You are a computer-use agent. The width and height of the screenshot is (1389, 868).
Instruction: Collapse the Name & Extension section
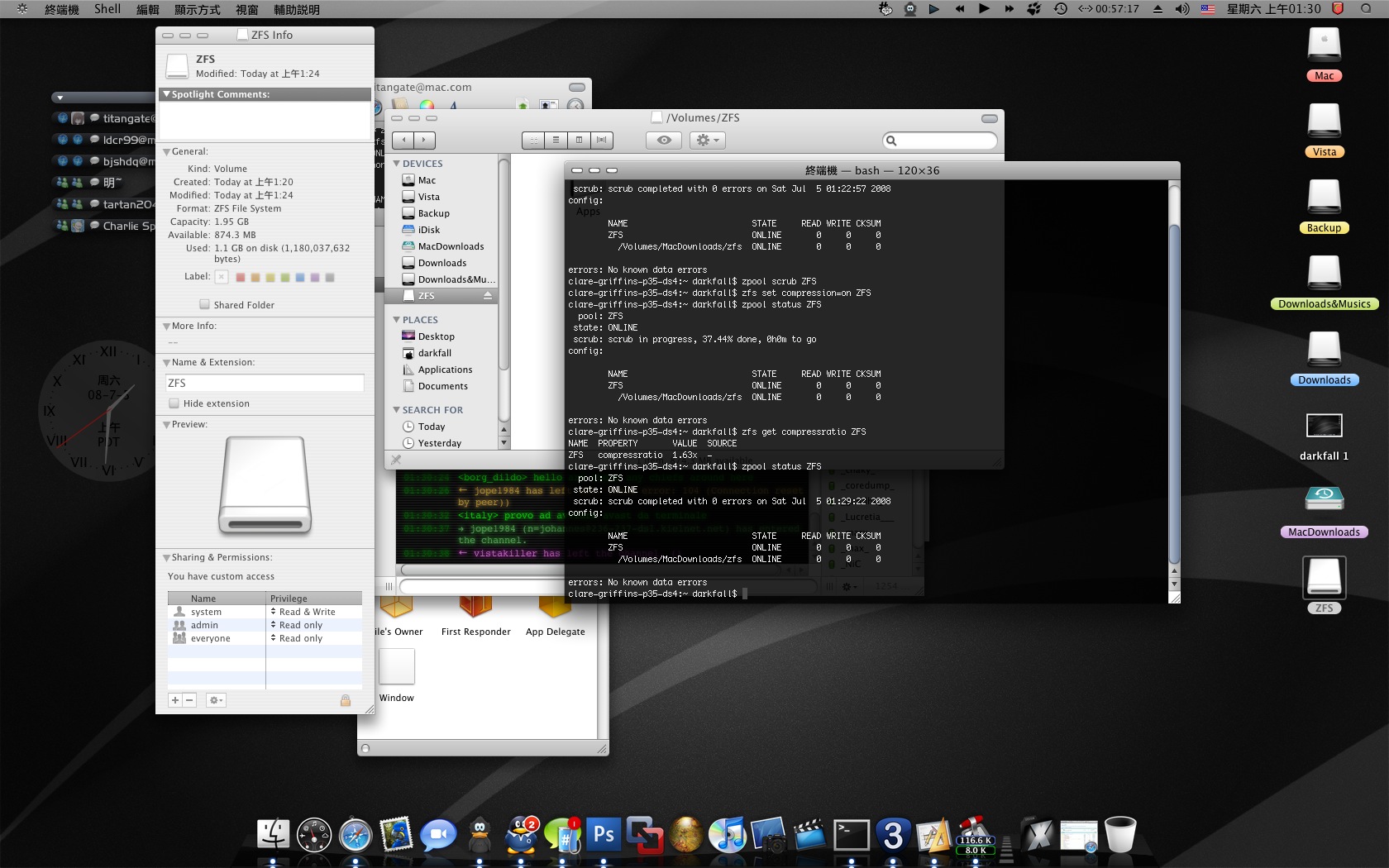(166, 363)
